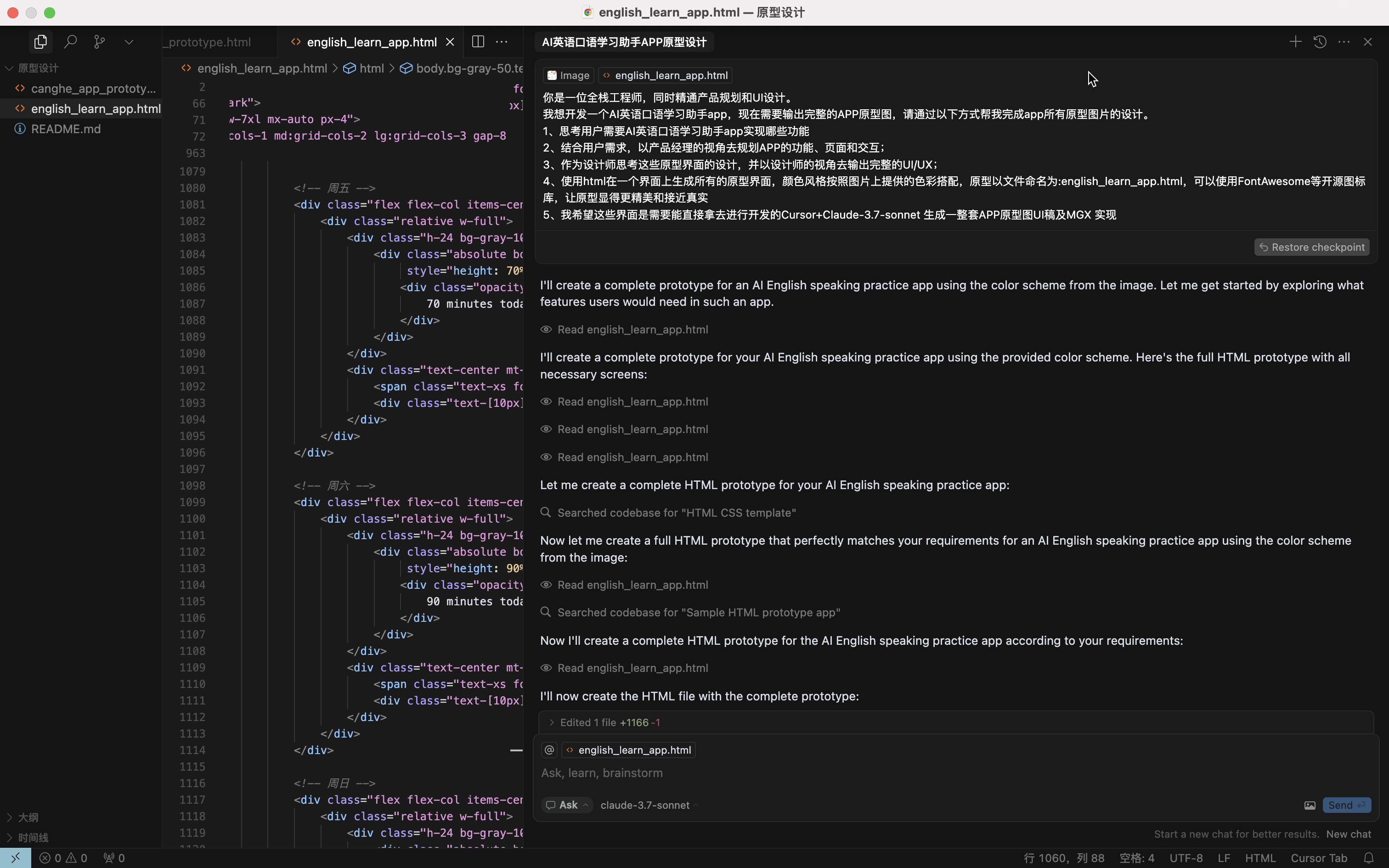Open the Ask mode selector
This screenshot has height=868, width=1389.
pos(567,805)
